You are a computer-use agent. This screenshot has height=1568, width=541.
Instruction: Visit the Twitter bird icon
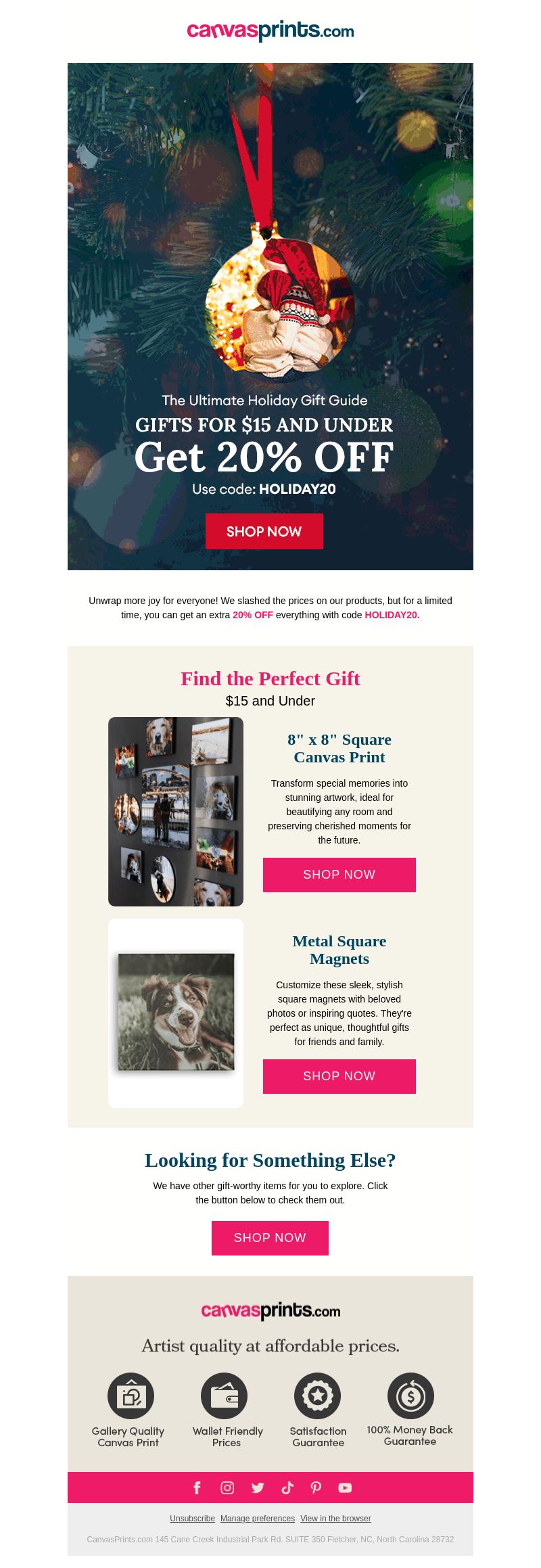pyautogui.click(x=258, y=1488)
